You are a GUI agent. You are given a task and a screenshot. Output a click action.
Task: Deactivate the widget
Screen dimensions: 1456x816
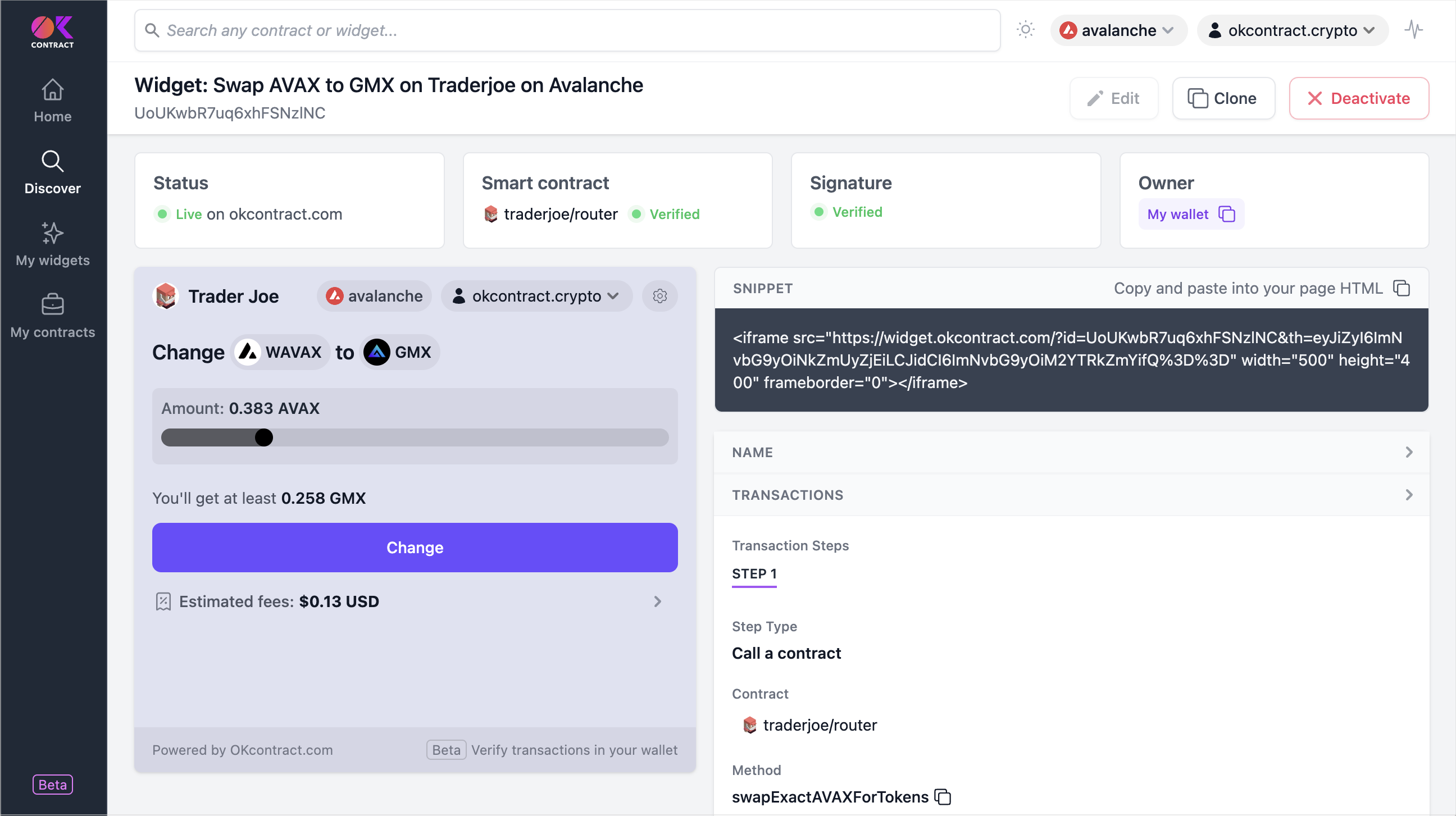point(1359,98)
